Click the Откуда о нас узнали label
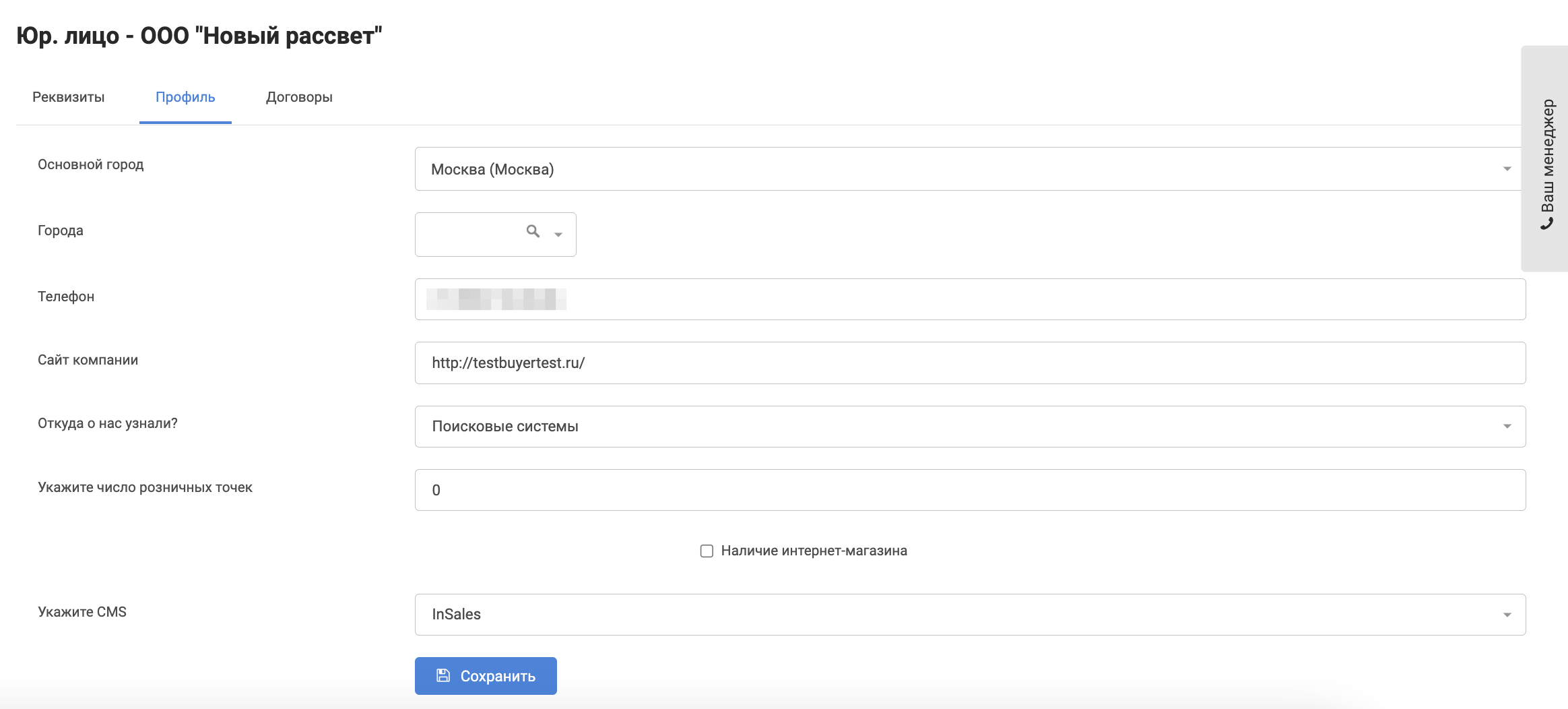This screenshot has height=709, width=1568. point(108,423)
